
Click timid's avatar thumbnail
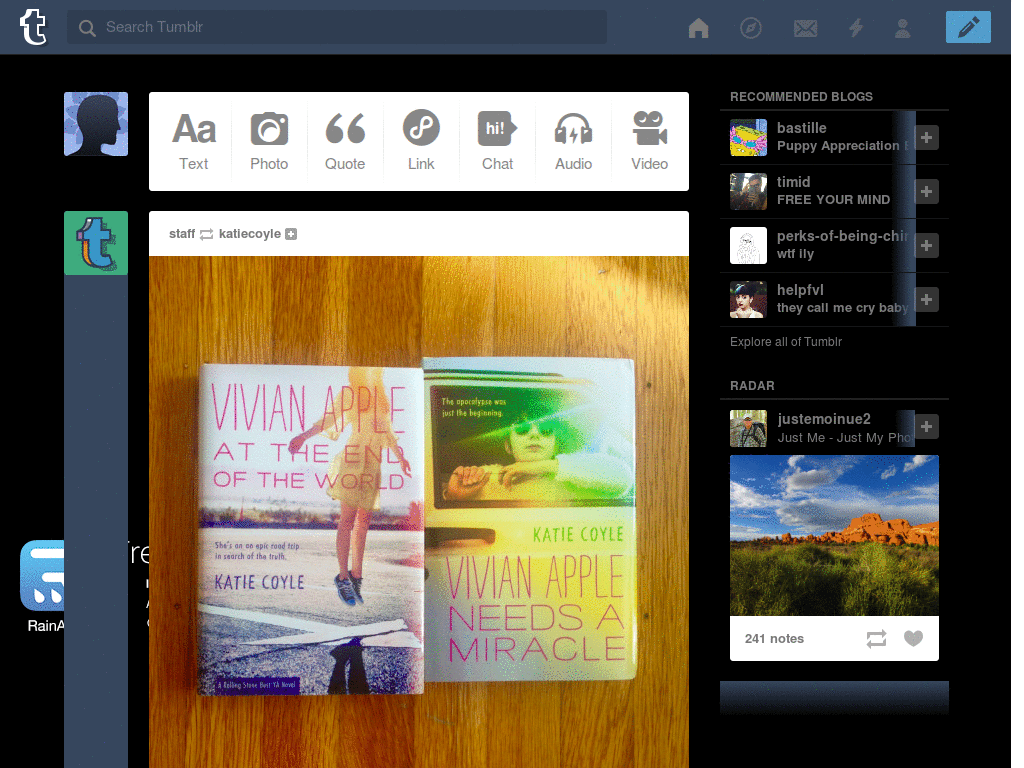click(748, 191)
